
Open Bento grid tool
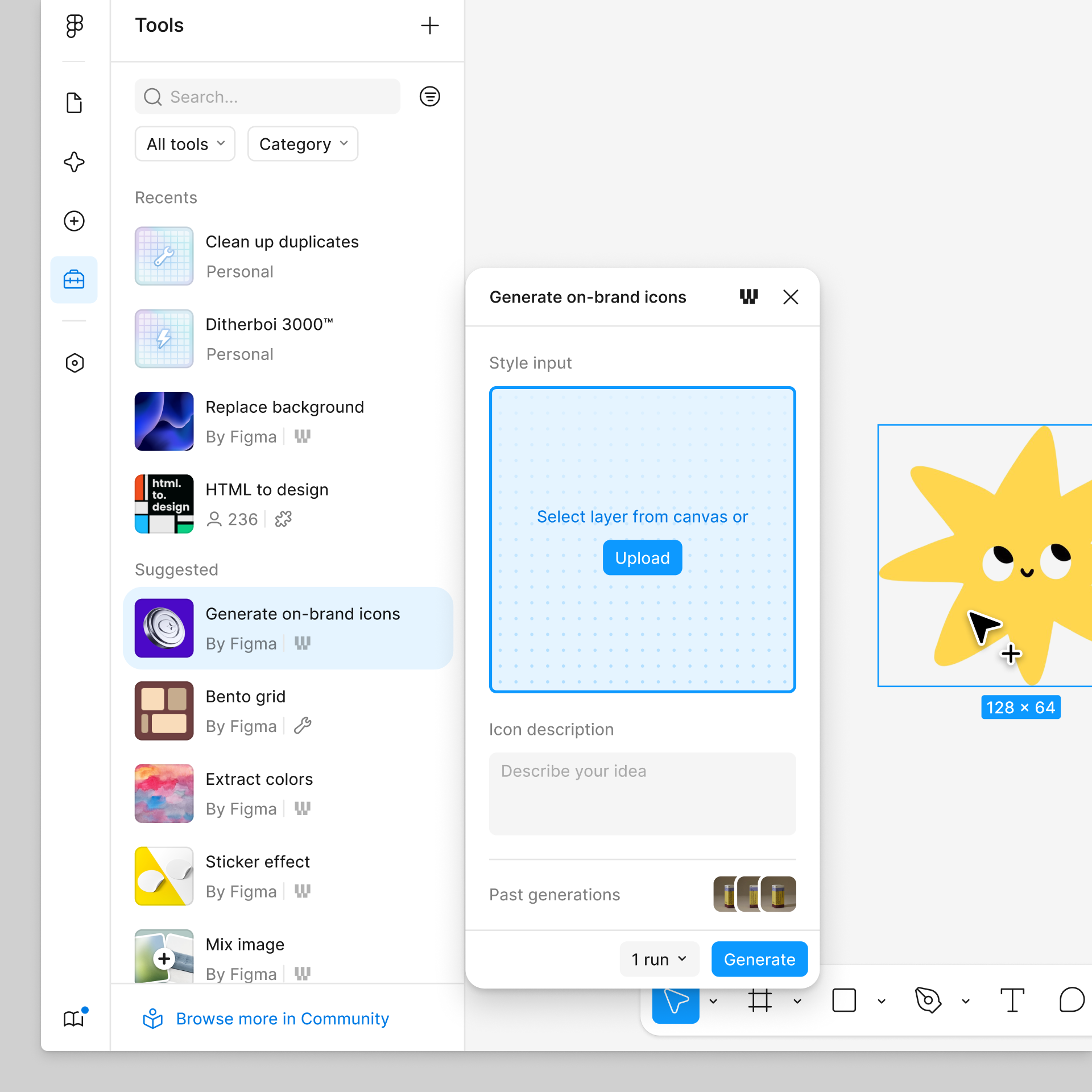pyautogui.click(x=288, y=711)
